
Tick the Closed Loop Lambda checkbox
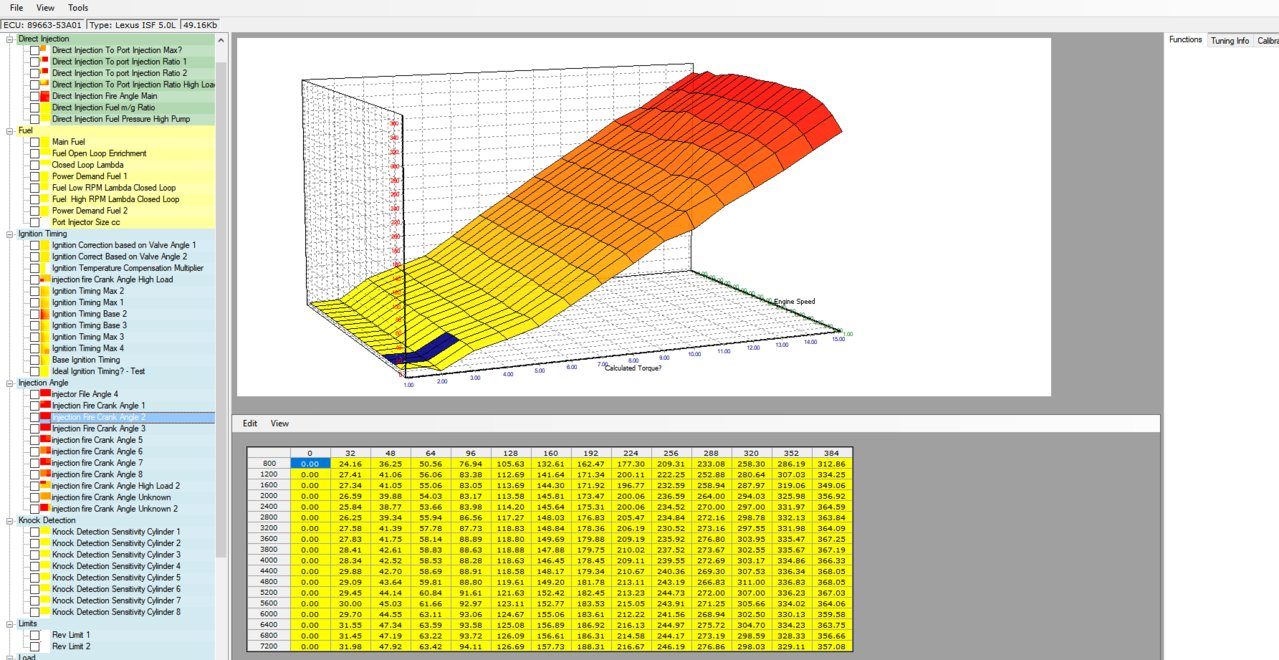point(35,165)
